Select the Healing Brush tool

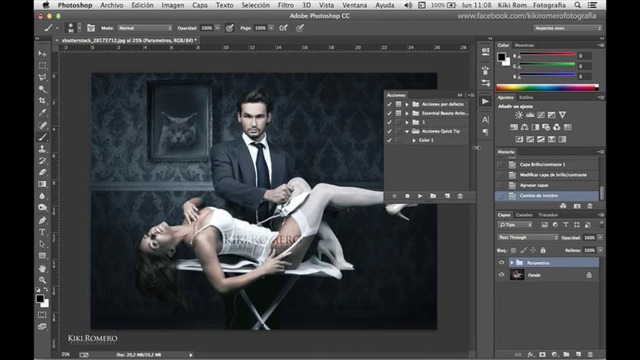[x=42, y=125]
